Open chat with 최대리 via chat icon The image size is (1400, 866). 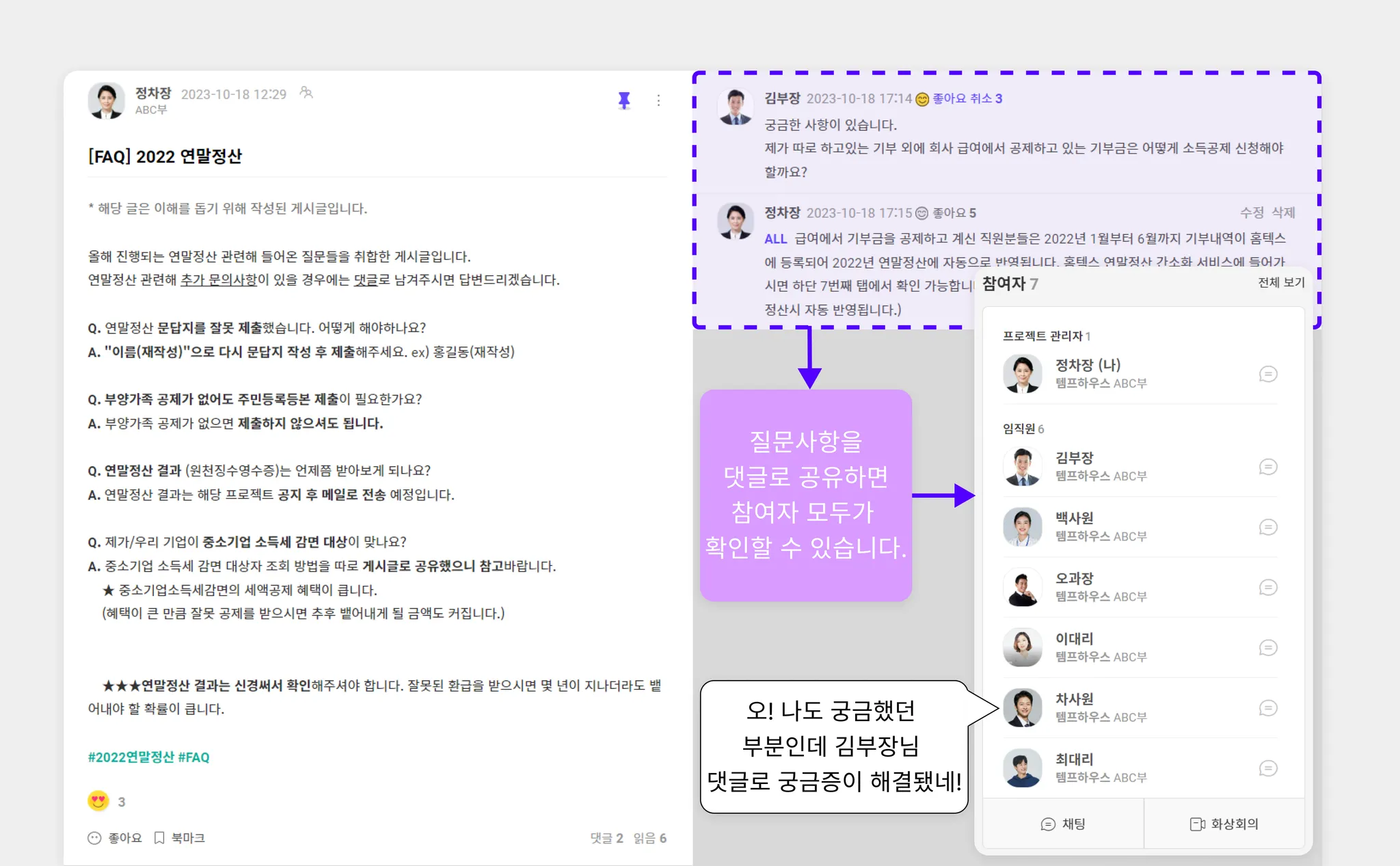point(1268,768)
